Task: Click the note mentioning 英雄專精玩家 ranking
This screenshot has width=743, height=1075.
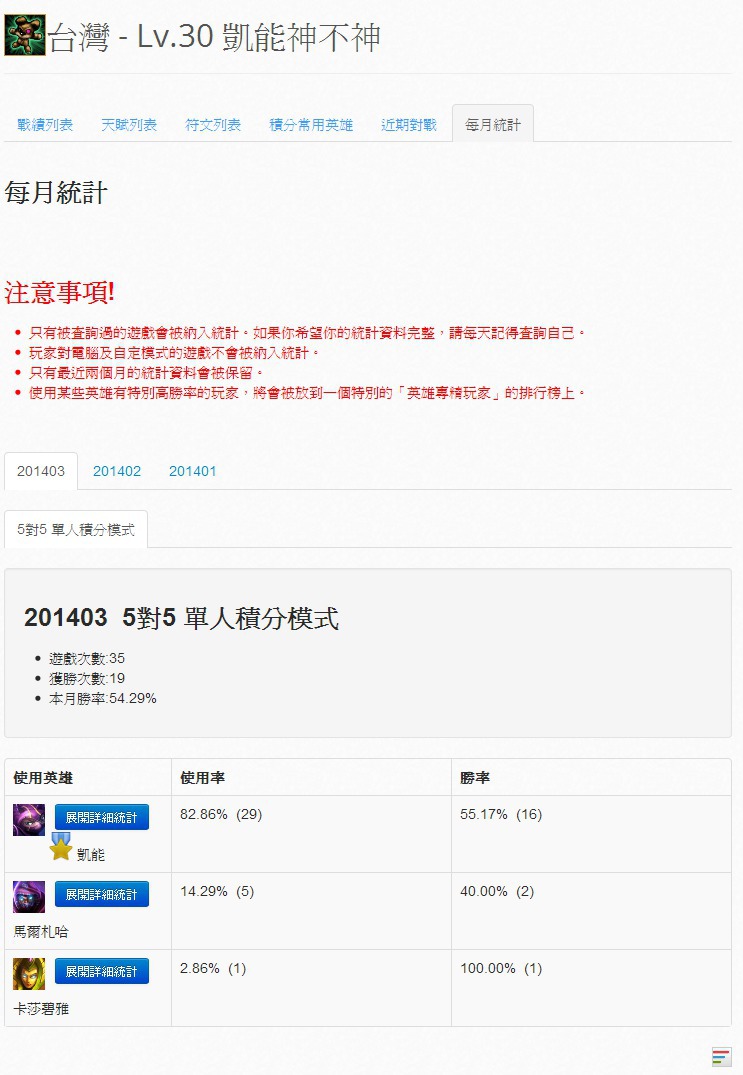Action: 307,393
